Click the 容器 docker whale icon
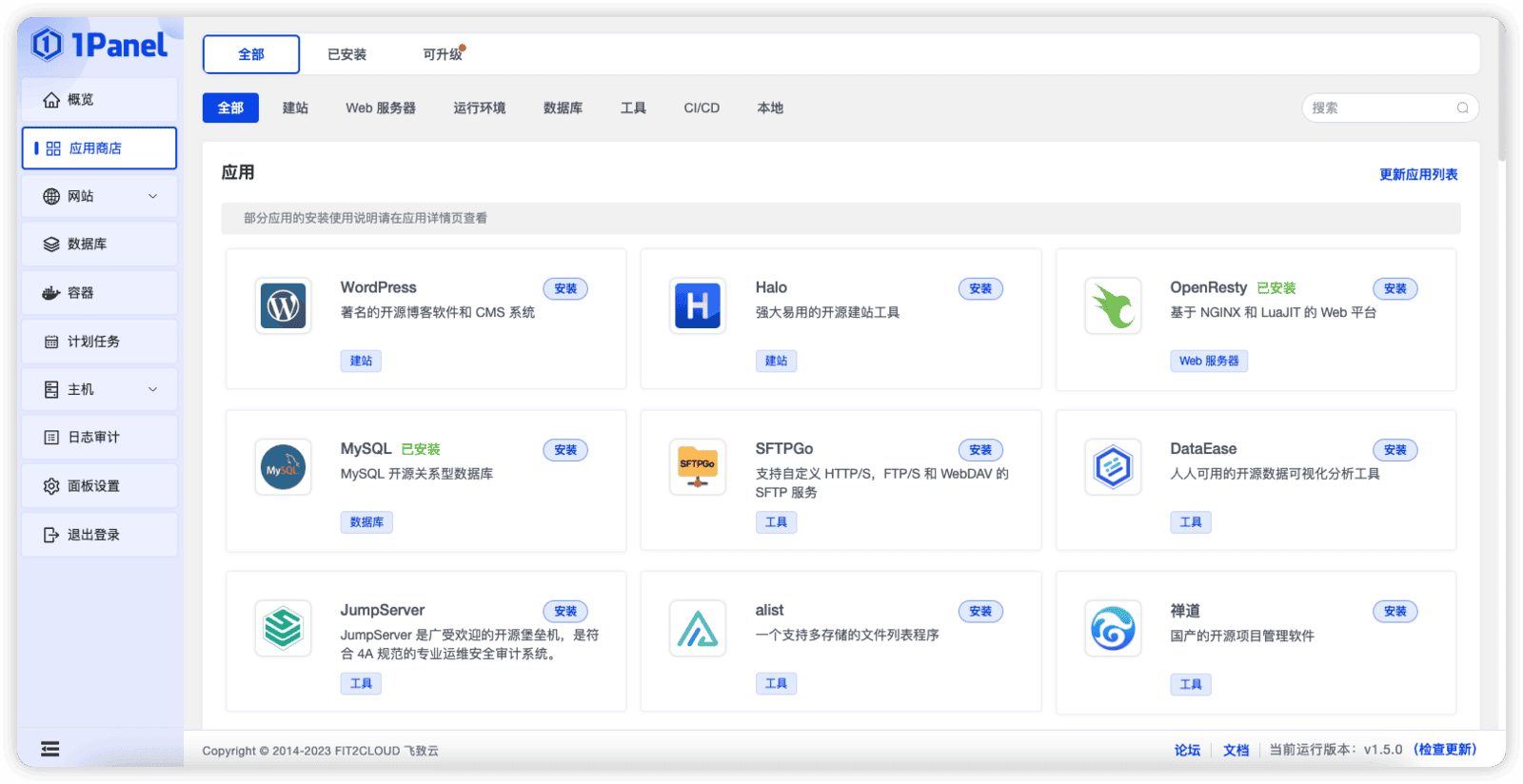1523x784 pixels. (51, 293)
